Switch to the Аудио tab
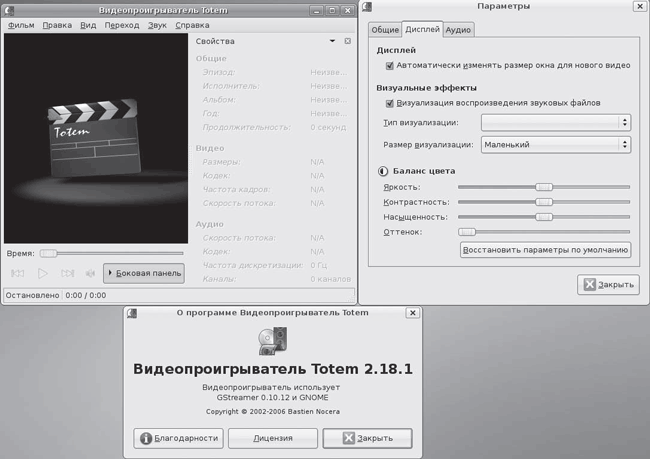 tap(458, 30)
